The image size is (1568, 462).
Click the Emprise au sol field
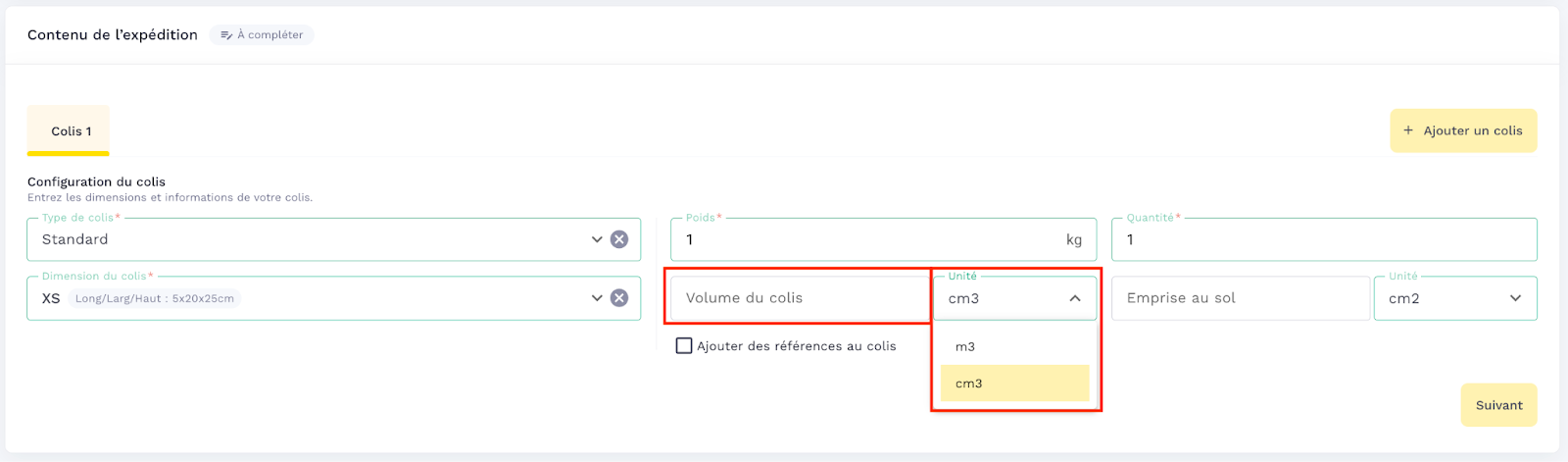1240,298
